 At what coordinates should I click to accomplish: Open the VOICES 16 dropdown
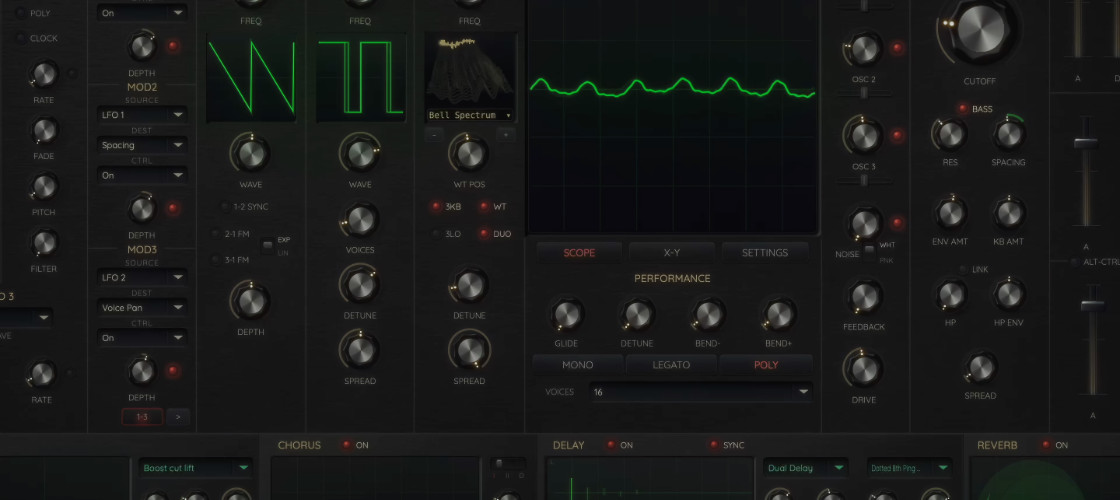[701, 392]
